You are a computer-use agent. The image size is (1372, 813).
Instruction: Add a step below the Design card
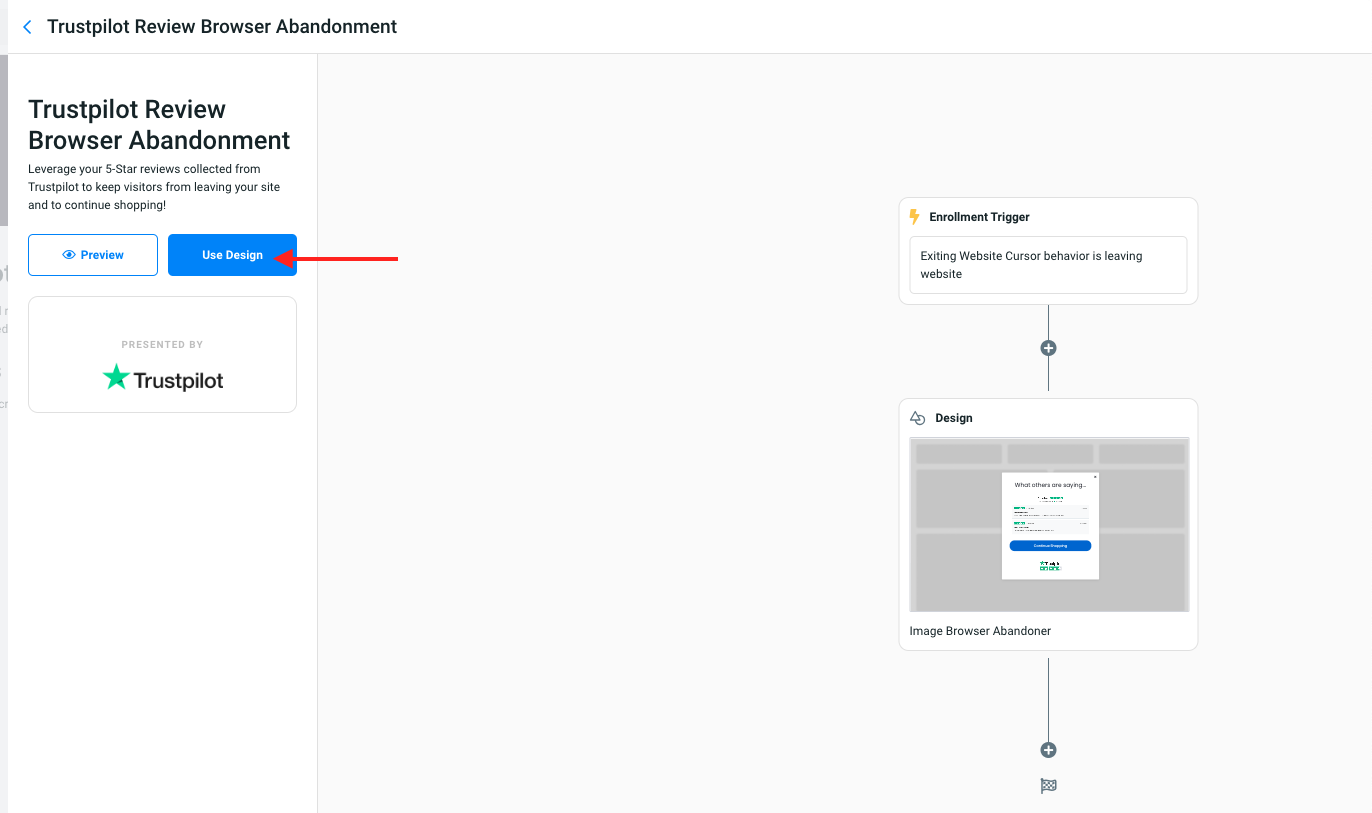click(1048, 750)
